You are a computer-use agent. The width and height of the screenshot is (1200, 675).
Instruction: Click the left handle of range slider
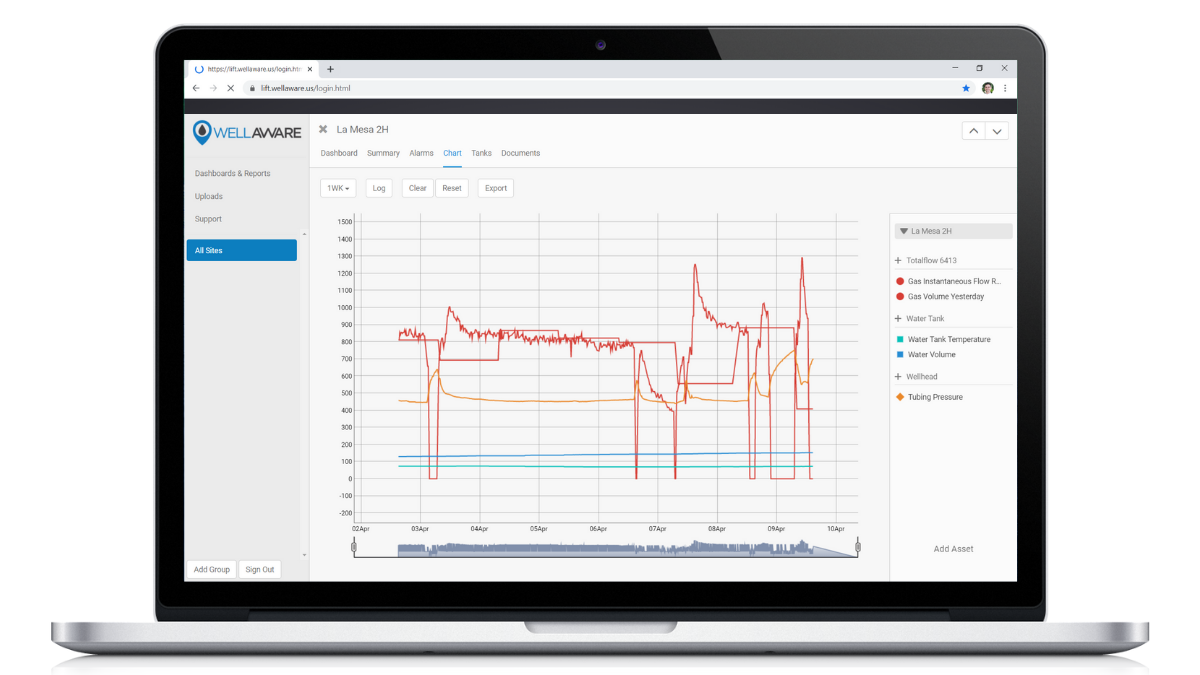[x=354, y=547]
